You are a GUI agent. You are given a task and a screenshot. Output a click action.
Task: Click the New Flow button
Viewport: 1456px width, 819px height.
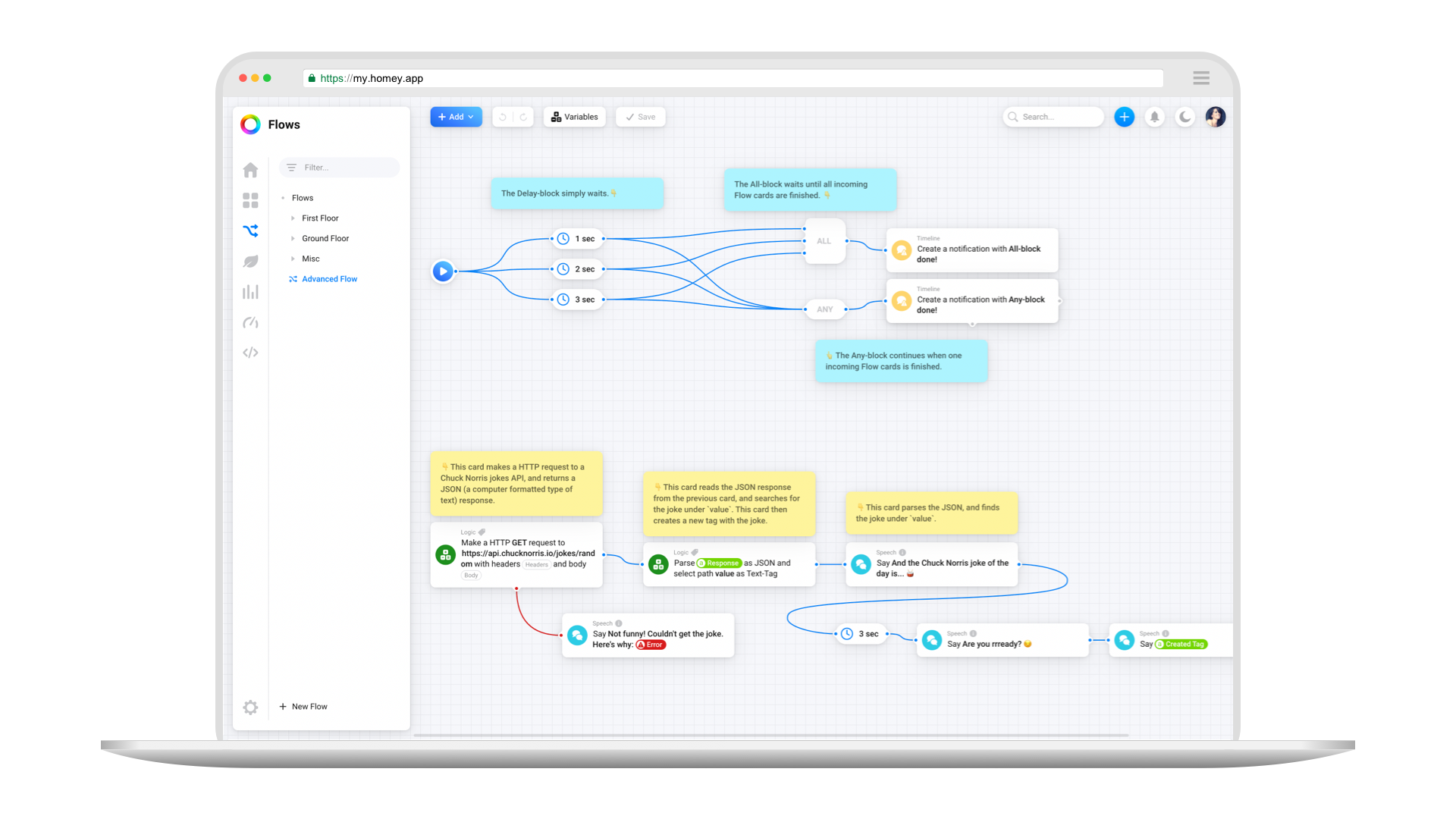(303, 706)
